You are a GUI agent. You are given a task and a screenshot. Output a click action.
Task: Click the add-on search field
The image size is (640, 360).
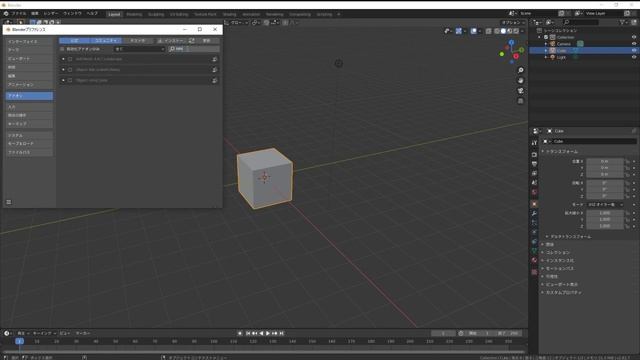pyautogui.click(x=194, y=49)
